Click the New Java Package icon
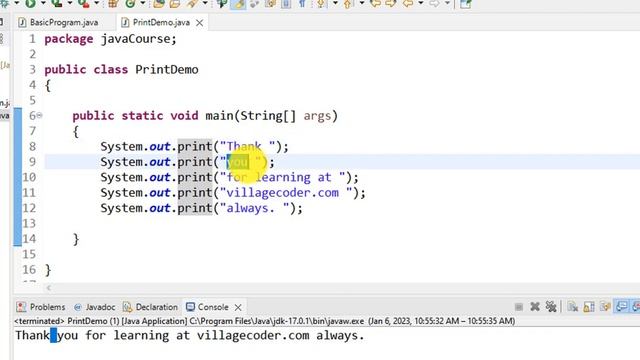Image resolution: width=640 pixels, height=360 pixels. [113, 4]
